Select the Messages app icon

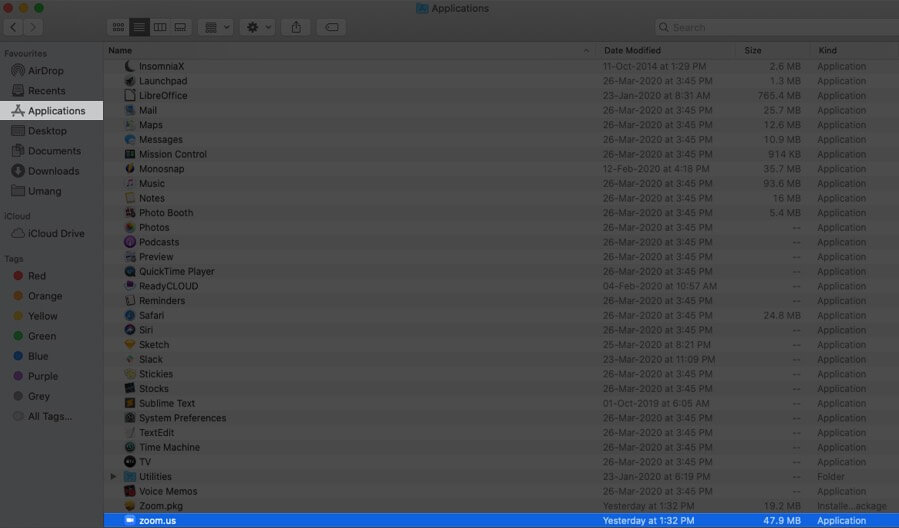click(130, 139)
